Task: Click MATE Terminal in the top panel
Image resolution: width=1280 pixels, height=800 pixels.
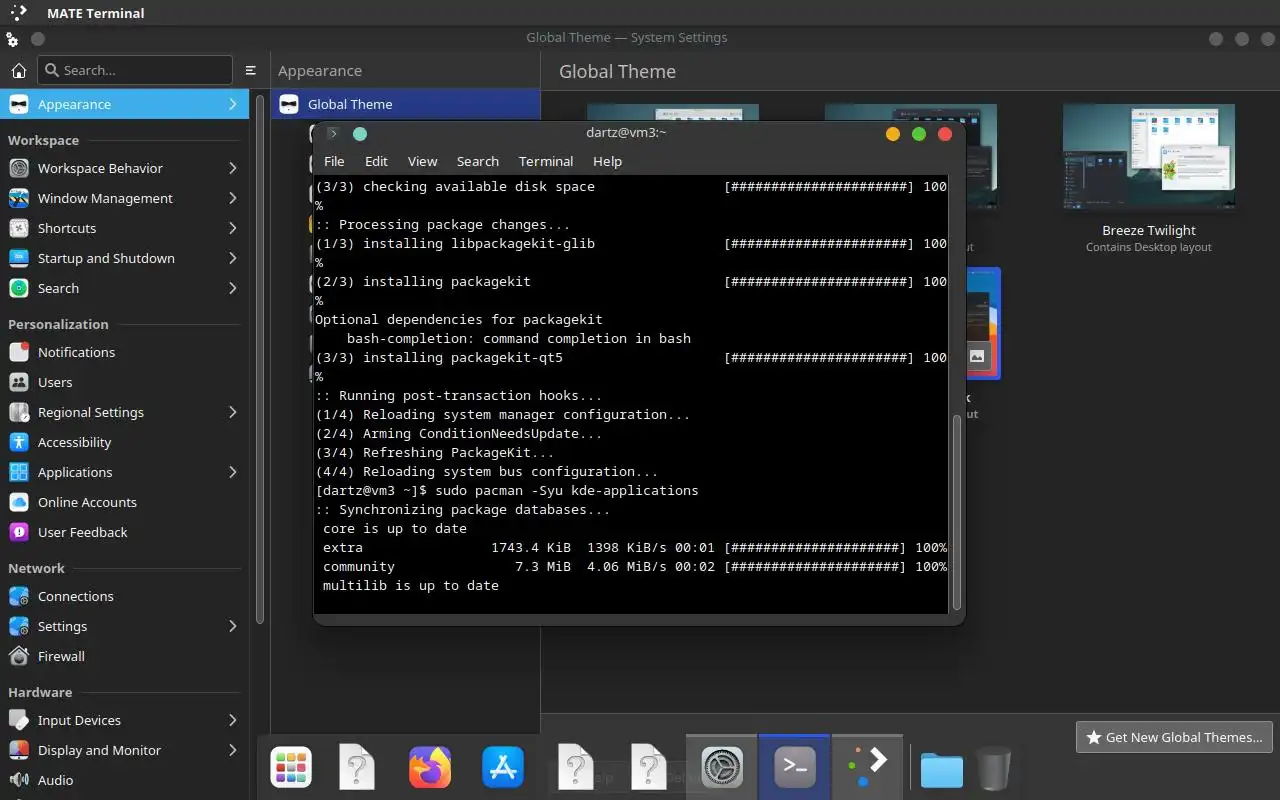Action: coord(96,13)
